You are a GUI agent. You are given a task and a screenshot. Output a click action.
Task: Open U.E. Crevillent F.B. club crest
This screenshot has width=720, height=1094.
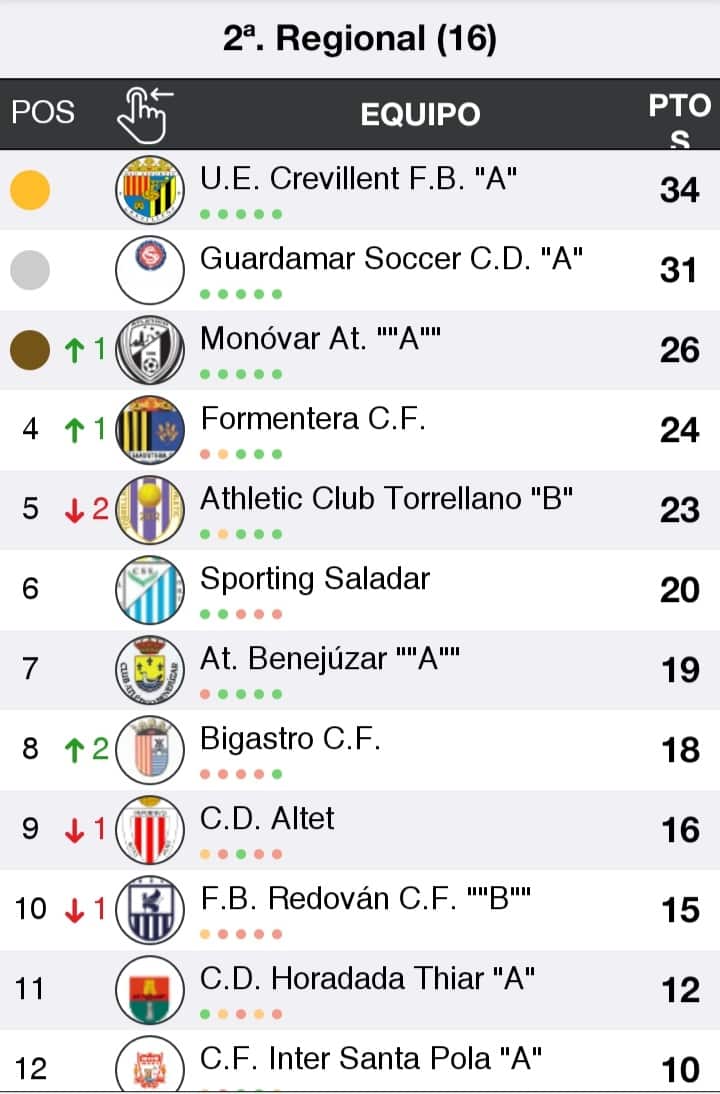click(150, 190)
